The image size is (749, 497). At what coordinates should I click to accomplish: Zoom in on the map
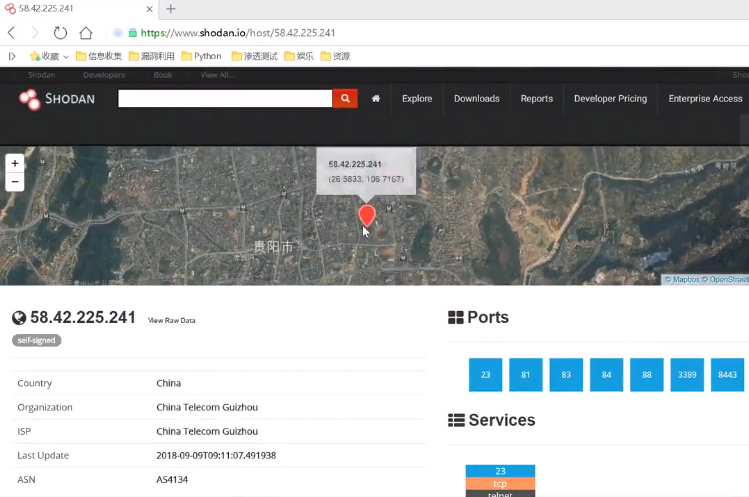(15, 163)
